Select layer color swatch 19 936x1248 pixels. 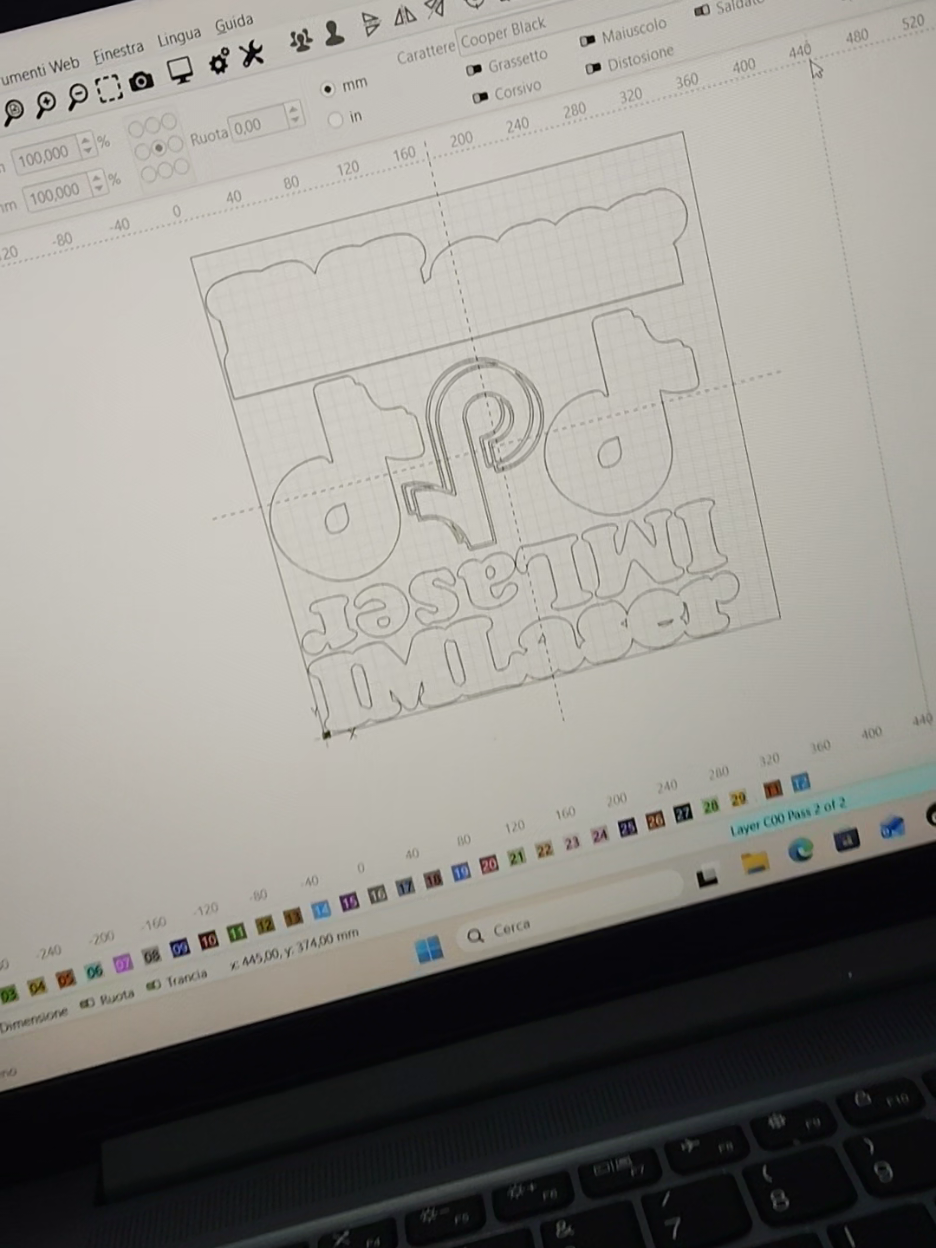coord(461,872)
